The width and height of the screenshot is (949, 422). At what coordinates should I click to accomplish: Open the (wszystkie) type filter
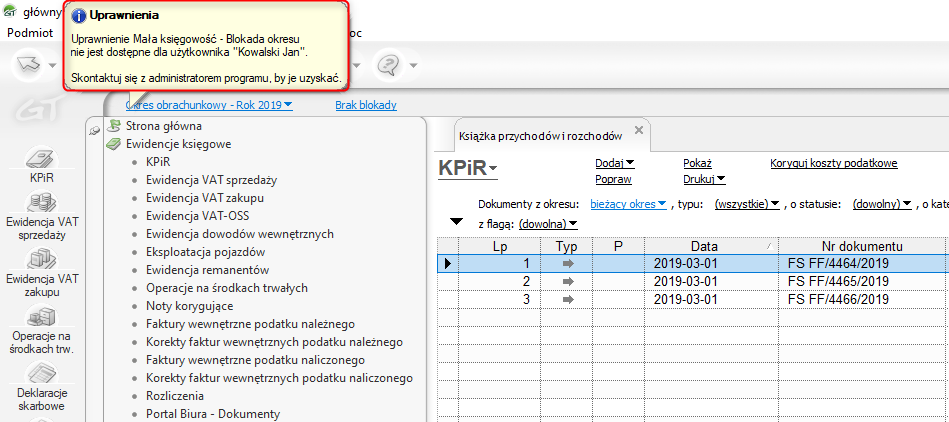pos(747,205)
